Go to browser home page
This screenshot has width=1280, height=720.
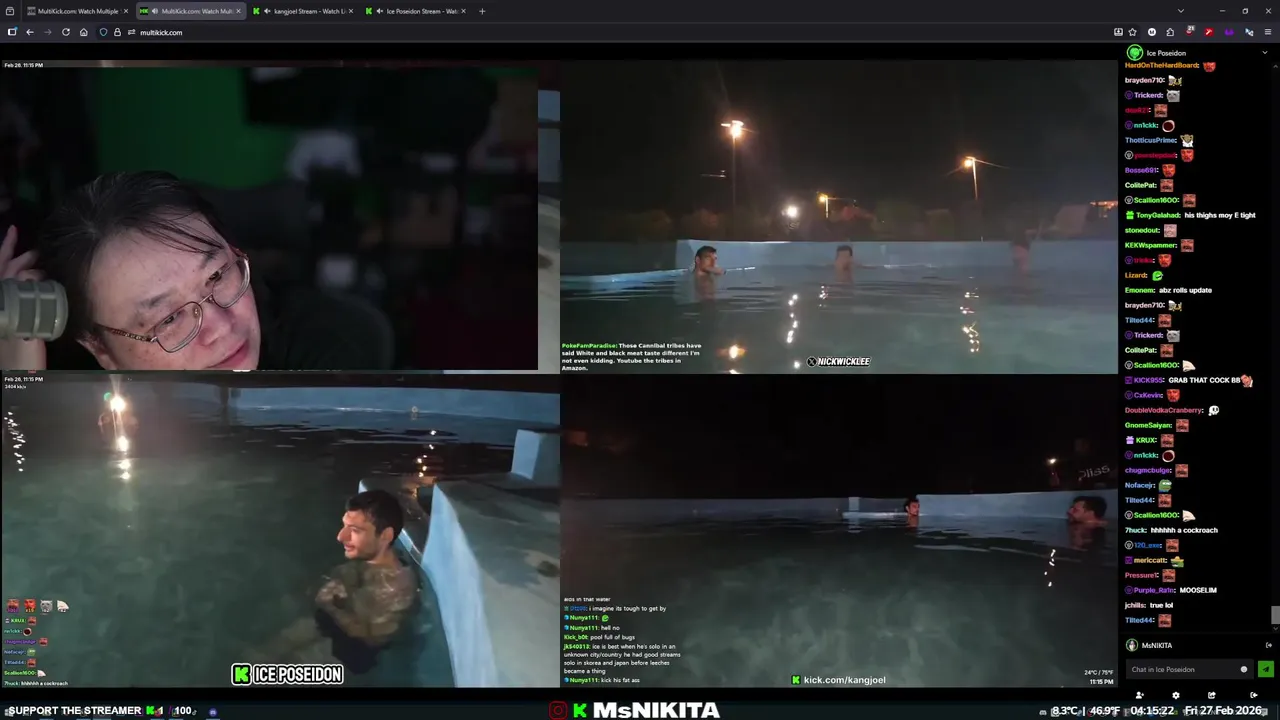tap(83, 32)
